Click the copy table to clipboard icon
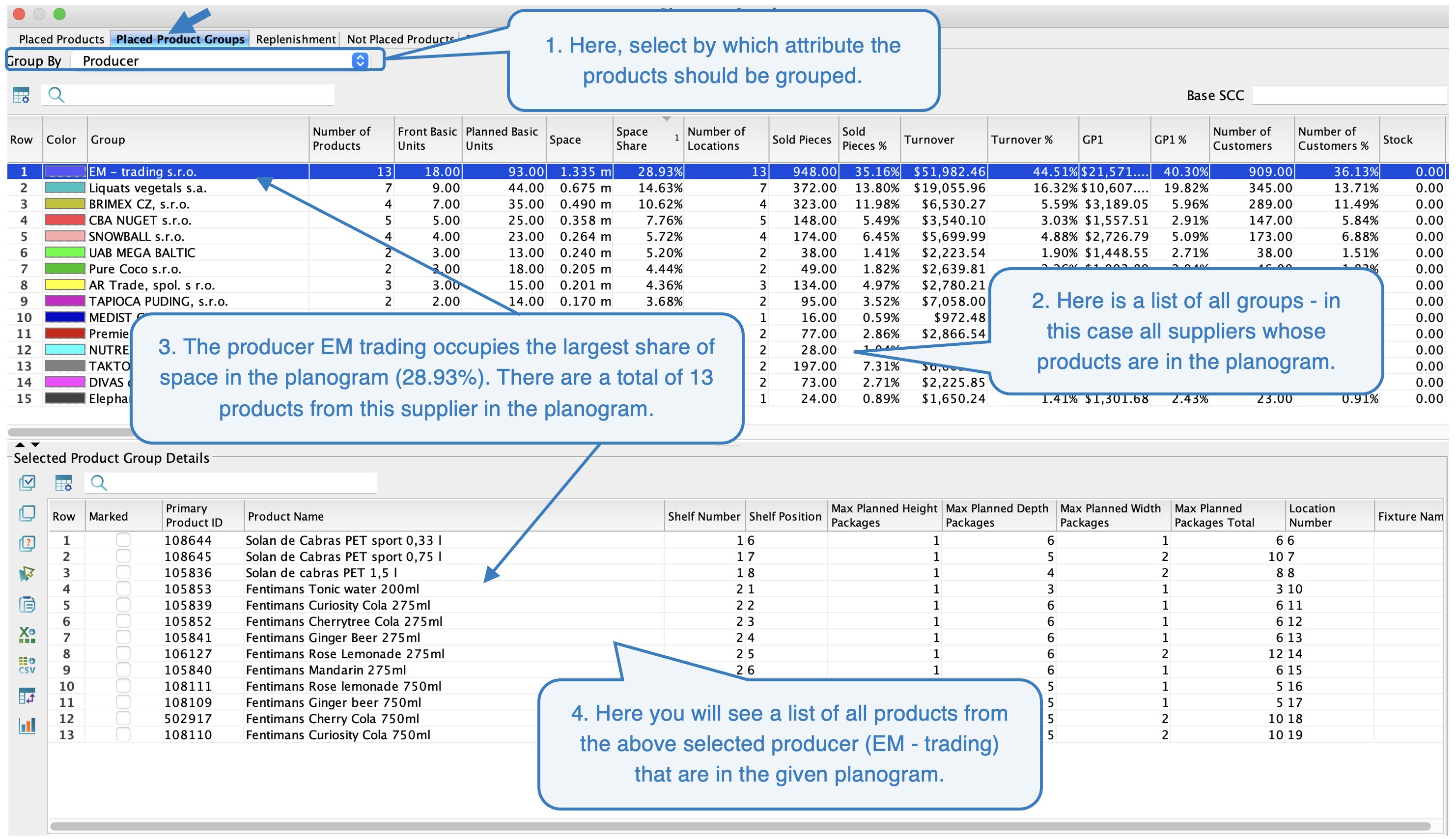 point(27,605)
